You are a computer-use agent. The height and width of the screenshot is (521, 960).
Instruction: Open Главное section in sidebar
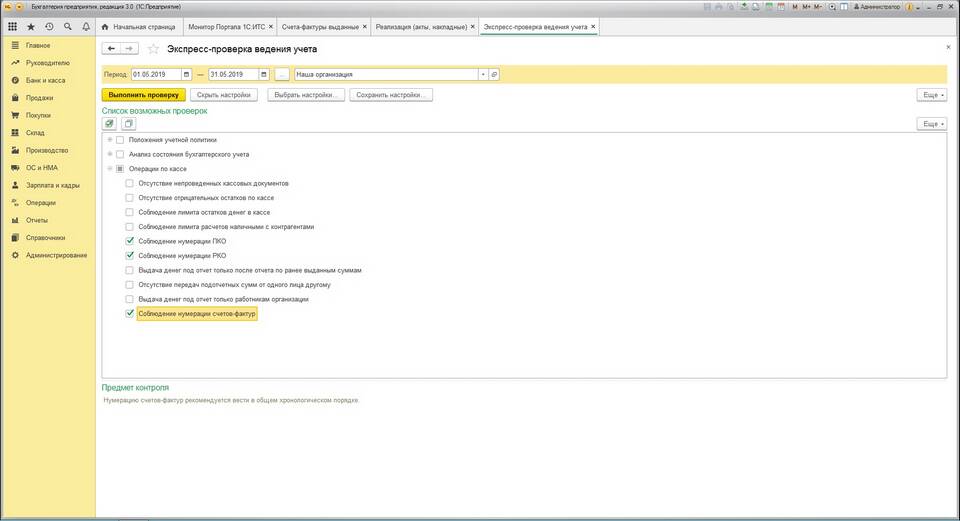tap(37, 45)
